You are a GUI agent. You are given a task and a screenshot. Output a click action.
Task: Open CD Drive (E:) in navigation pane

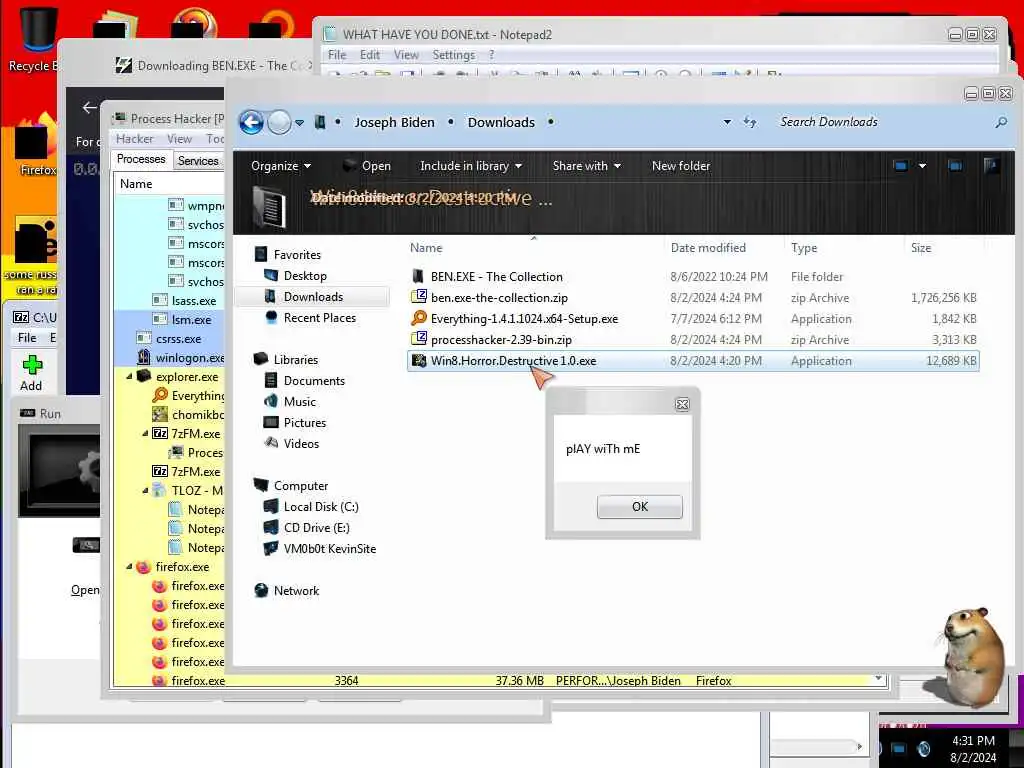coord(316,528)
